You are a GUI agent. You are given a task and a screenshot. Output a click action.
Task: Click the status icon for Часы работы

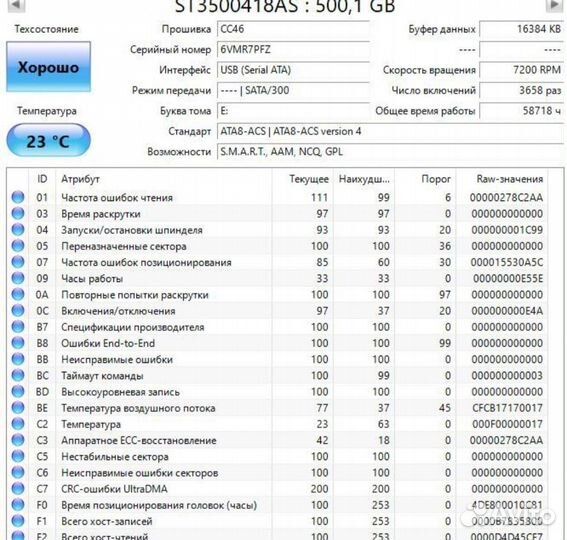click(x=18, y=278)
